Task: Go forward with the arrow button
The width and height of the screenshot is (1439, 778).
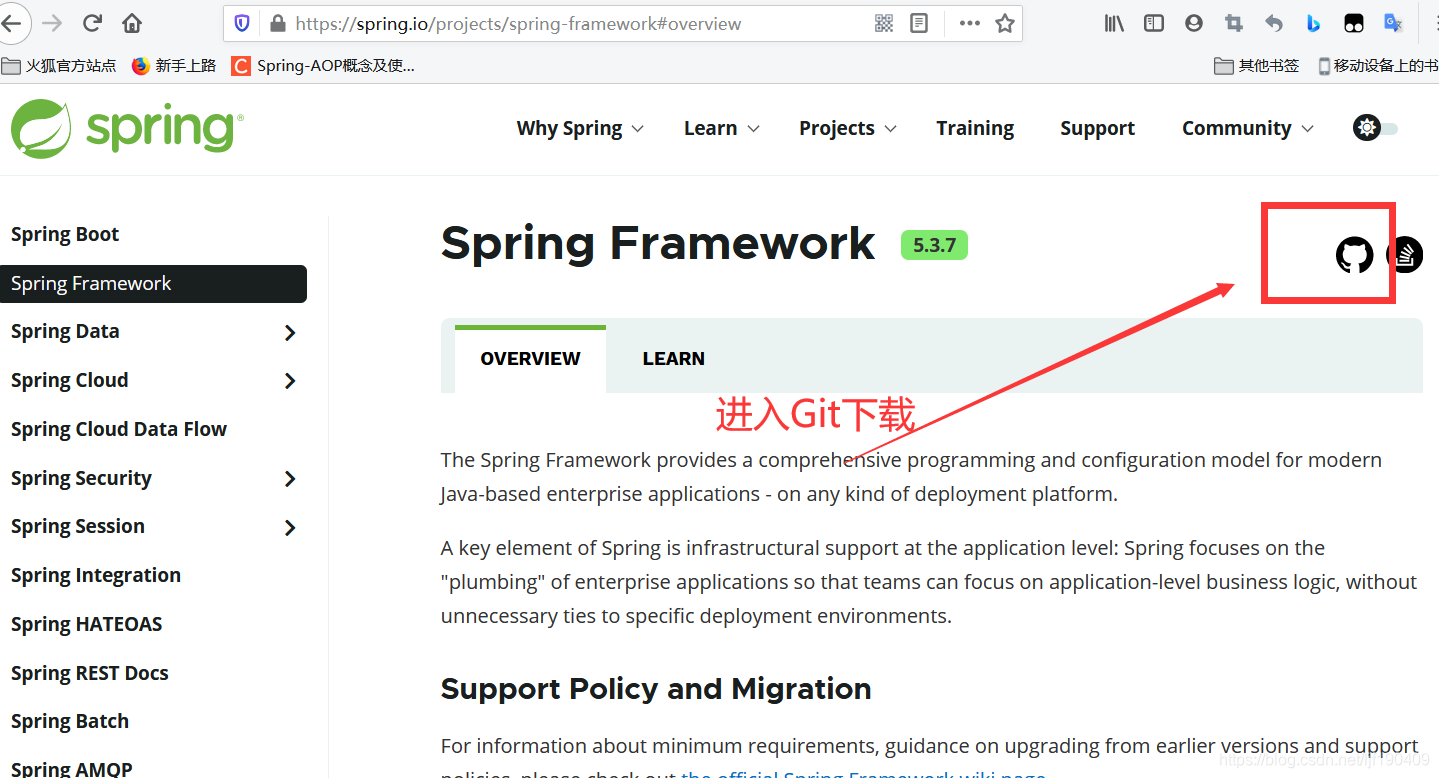Action: coord(52,23)
